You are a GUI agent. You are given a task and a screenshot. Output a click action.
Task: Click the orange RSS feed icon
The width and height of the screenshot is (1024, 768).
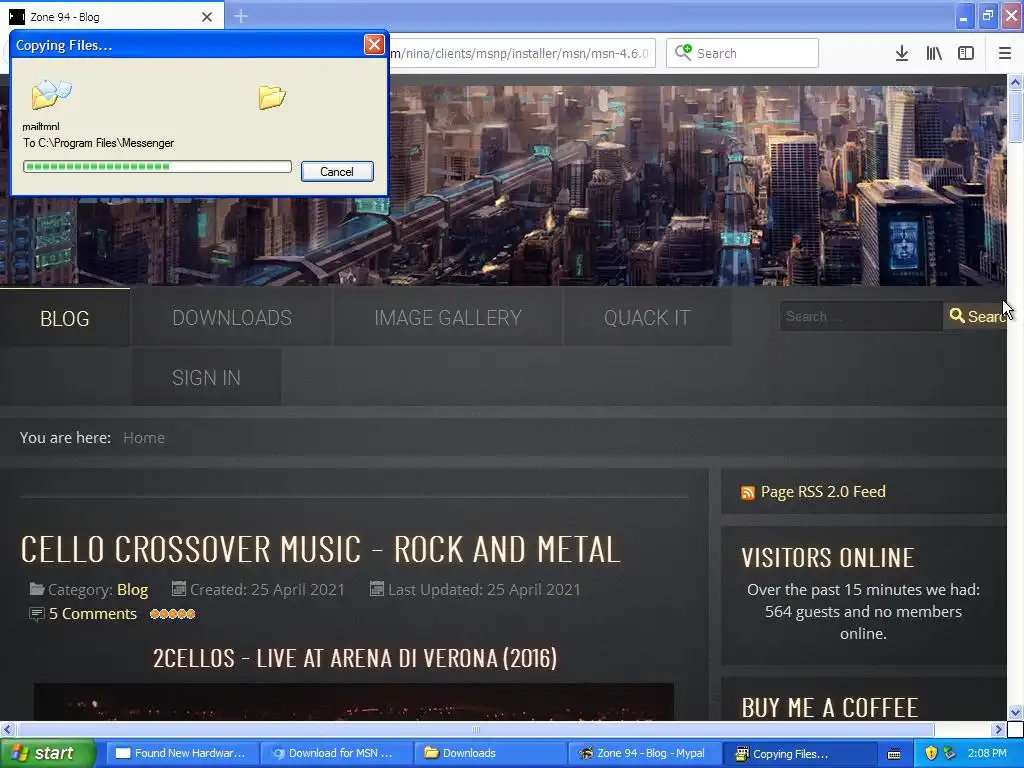click(x=748, y=492)
